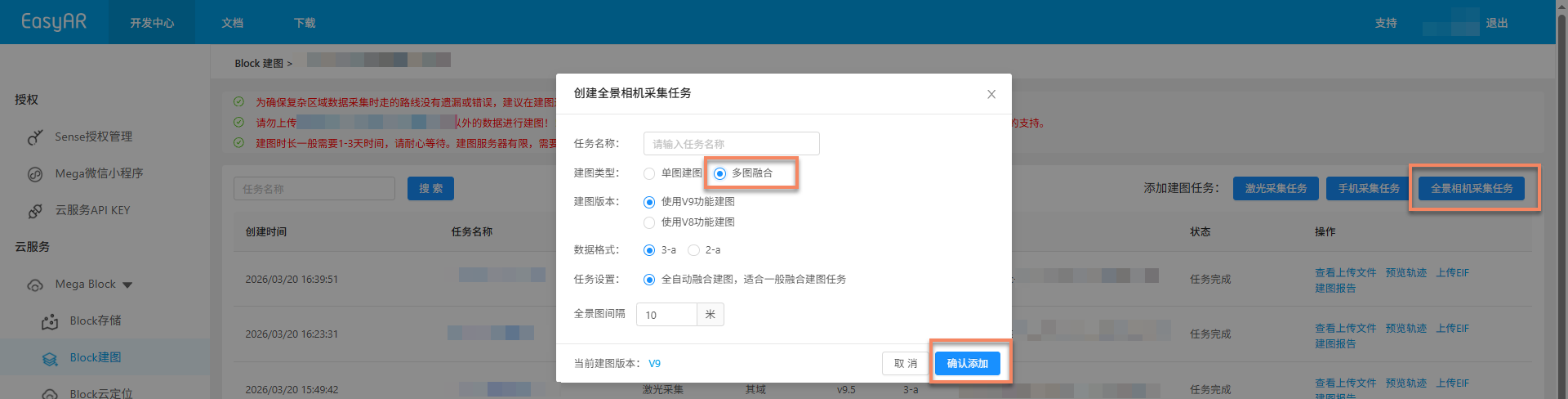Click the Block建图 sidebar icon
The height and width of the screenshot is (399, 1568).
tap(50, 358)
